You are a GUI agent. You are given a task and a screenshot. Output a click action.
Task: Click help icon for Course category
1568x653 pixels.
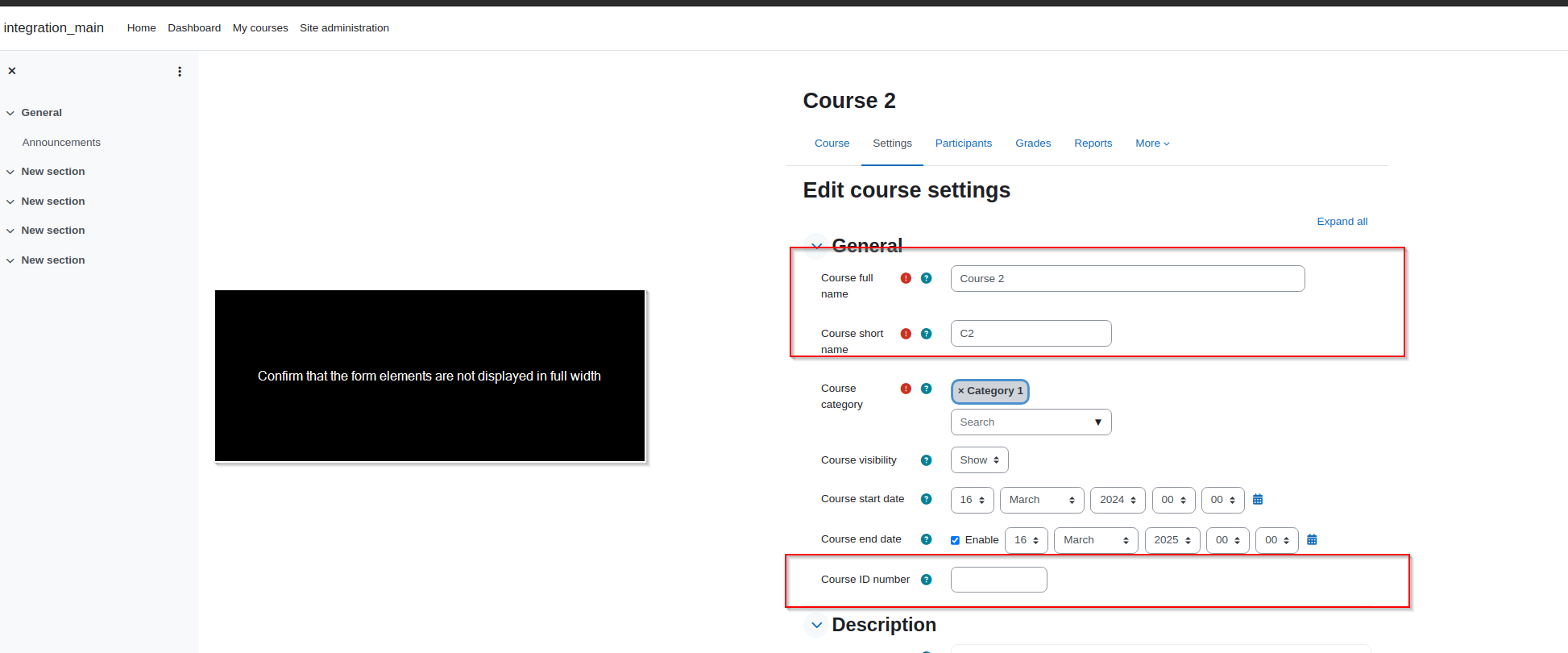(x=927, y=389)
